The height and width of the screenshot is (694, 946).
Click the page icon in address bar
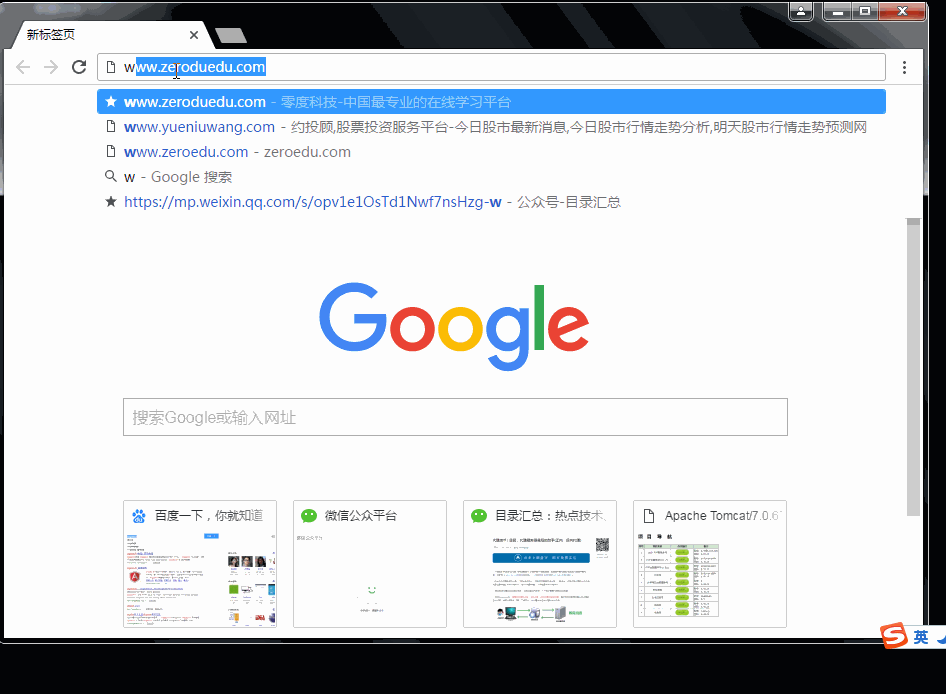pos(111,67)
